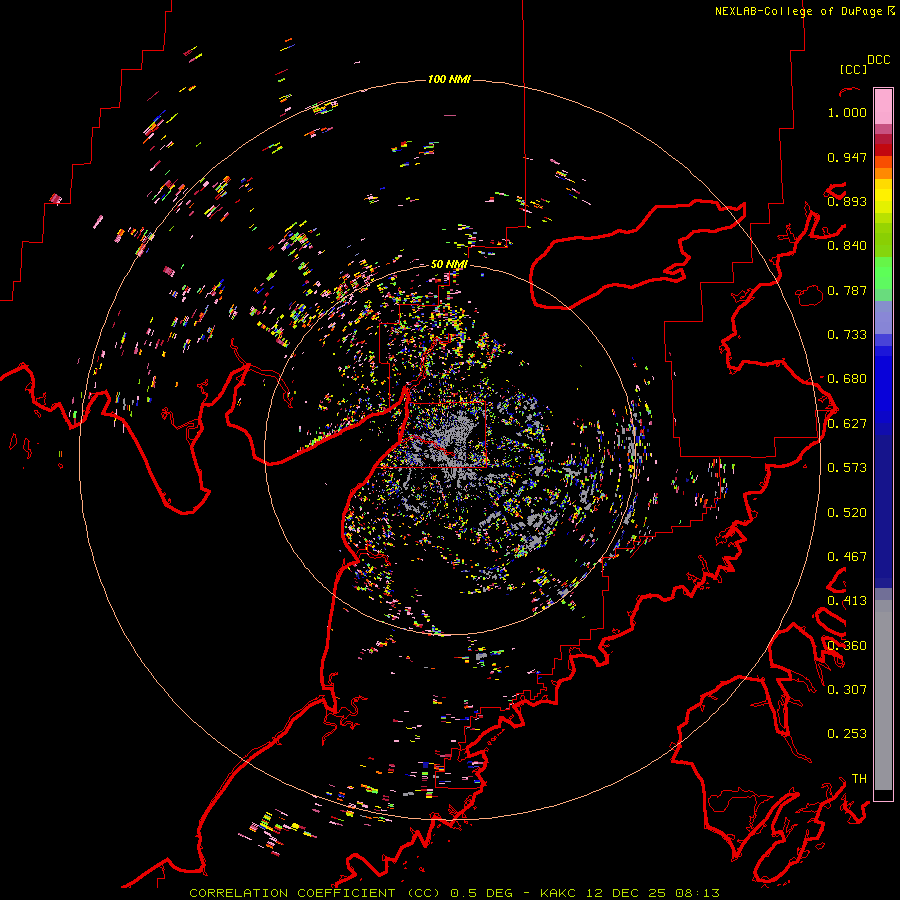This screenshot has height=900, width=900.
Task: Click the NEXLAB-College of DuPage credit text
Action: (x=800, y=11)
